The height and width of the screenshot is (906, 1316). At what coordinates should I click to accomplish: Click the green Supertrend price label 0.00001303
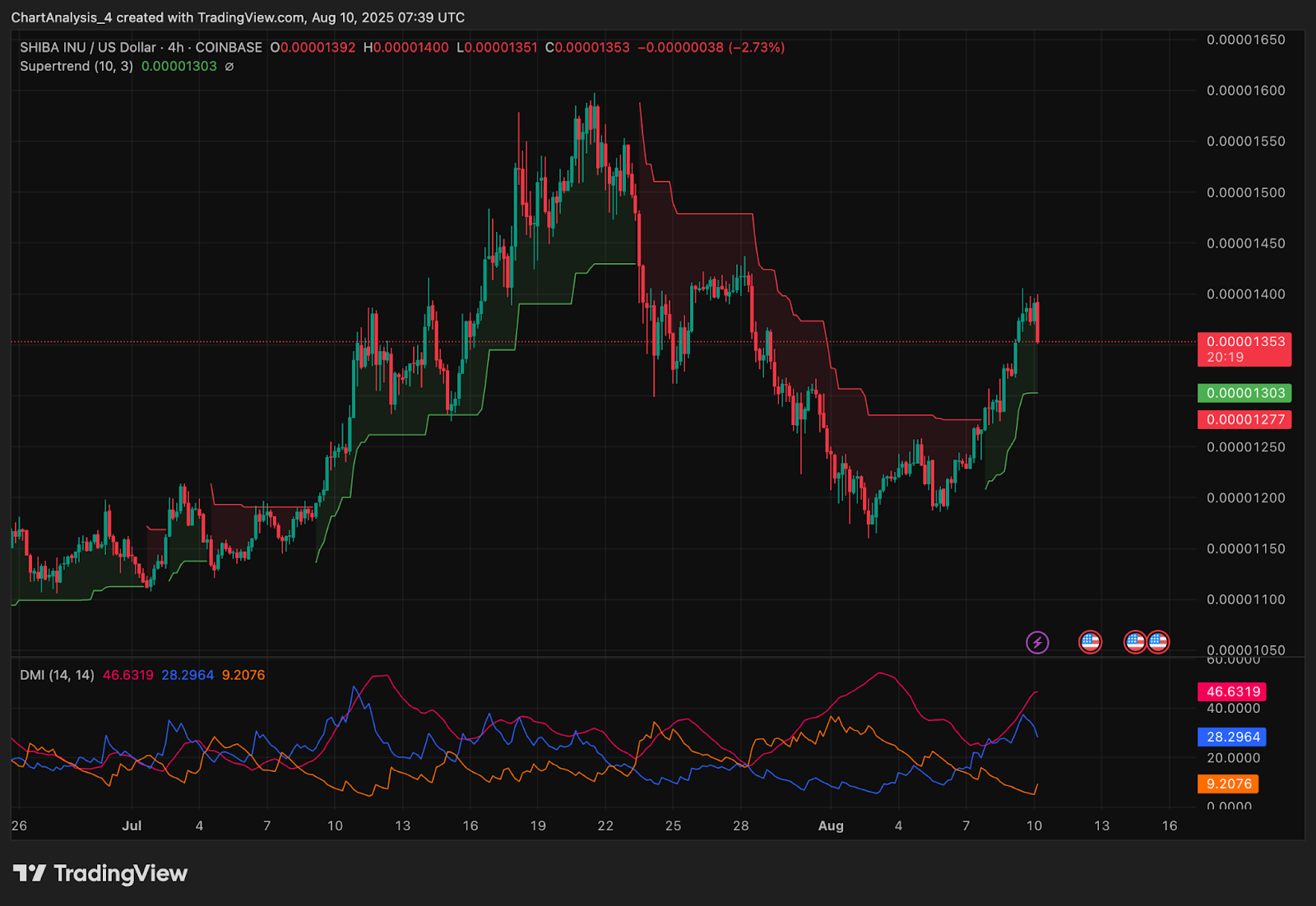pos(1244,393)
